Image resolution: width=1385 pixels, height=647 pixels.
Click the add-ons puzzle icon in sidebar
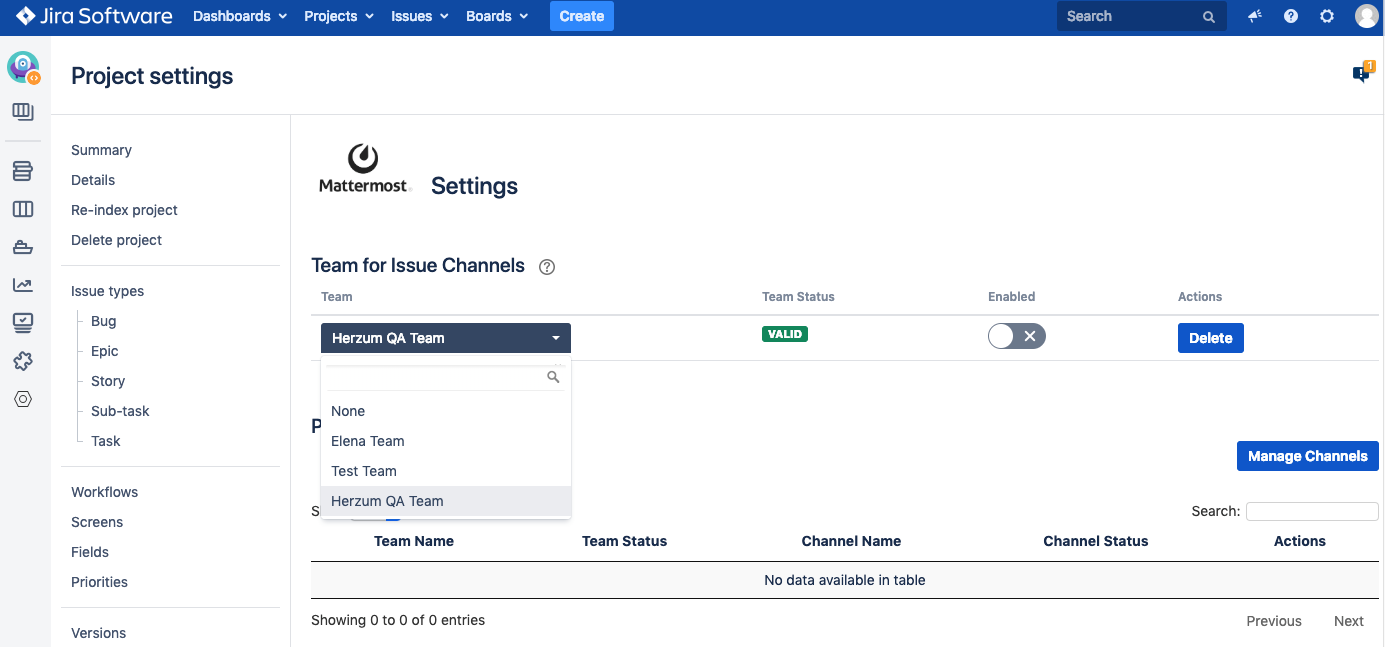pyautogui.click(x=23, y=361)
